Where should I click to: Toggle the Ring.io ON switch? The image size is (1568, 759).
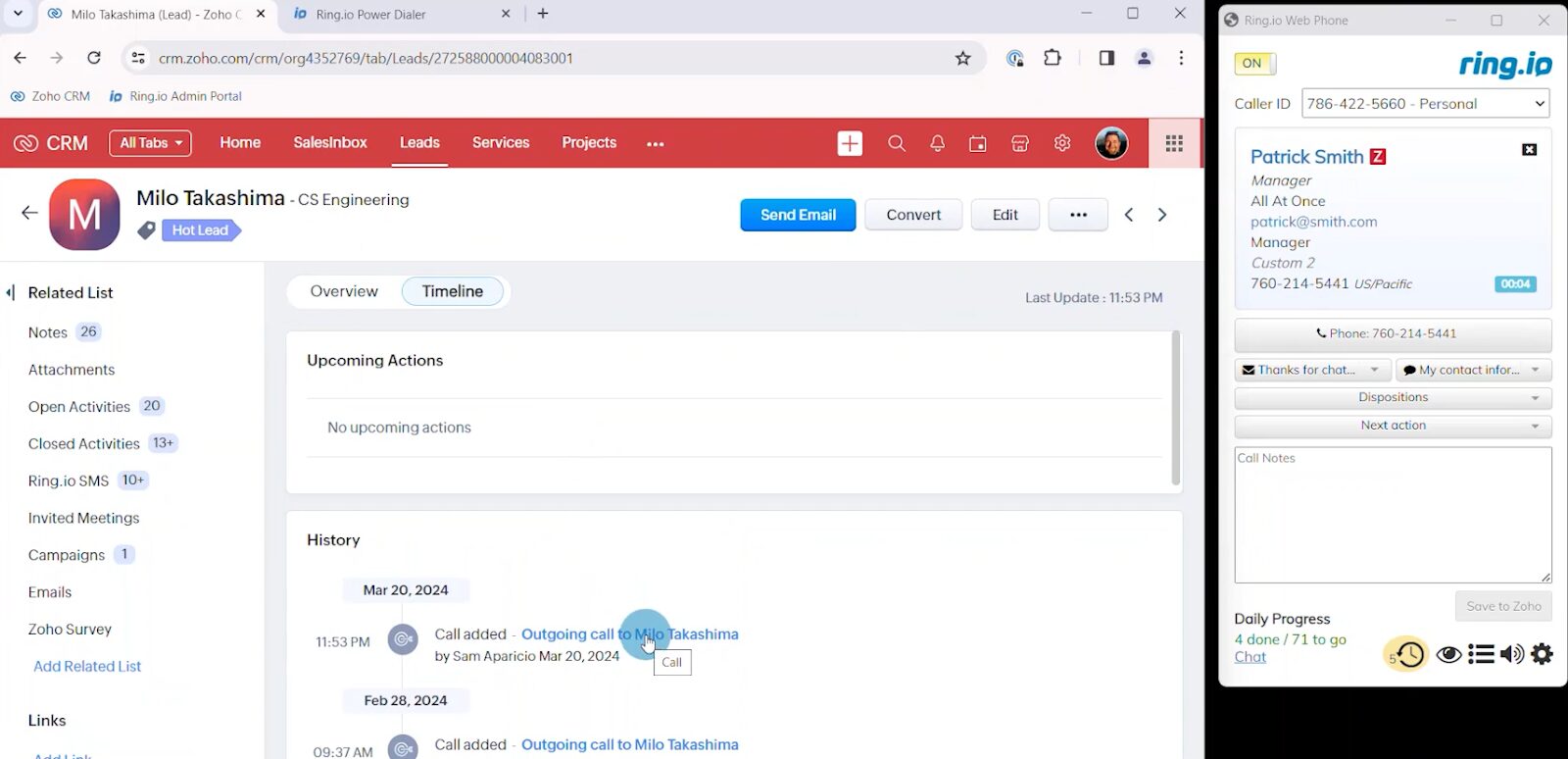tap(1255, 64)
